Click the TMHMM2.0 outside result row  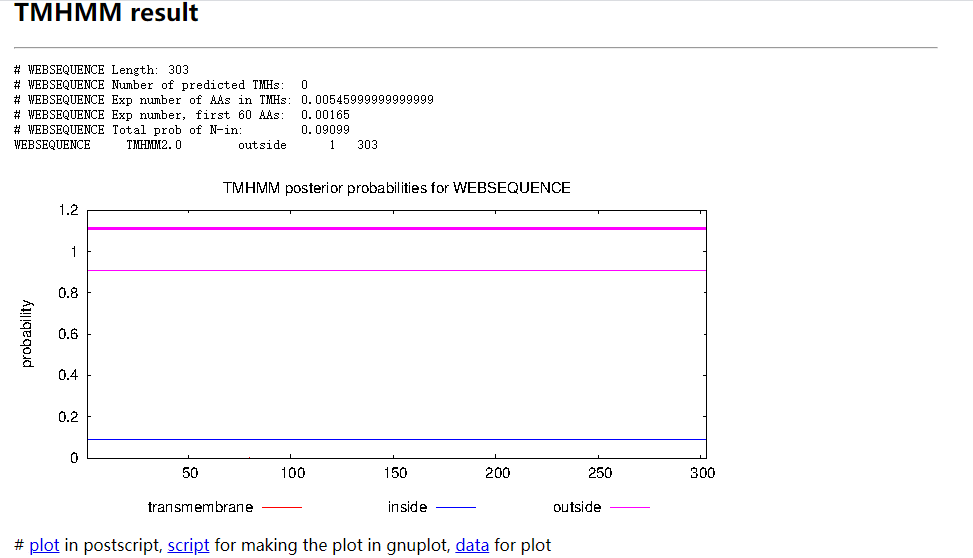[x=195, y=145]
